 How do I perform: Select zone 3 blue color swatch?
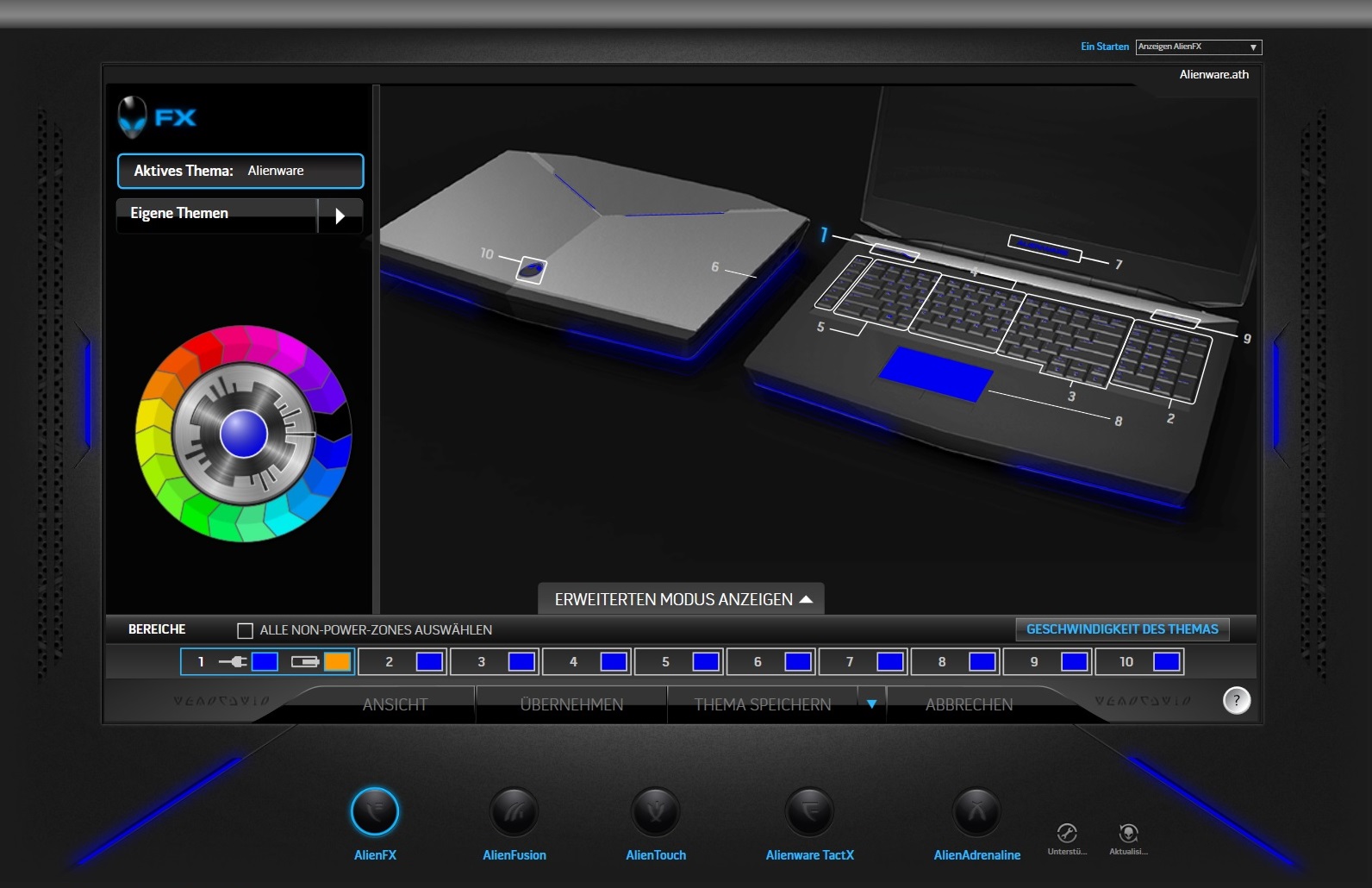click(x=521, y=662)
